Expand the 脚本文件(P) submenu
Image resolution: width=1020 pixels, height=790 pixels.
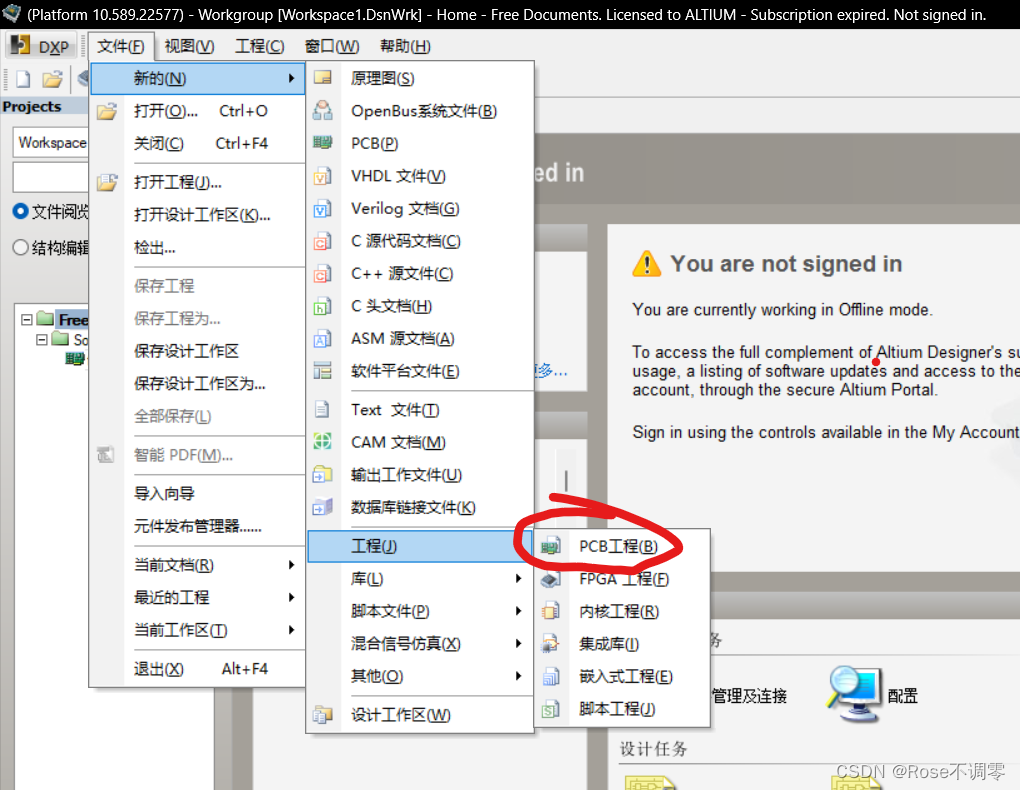click(518, 611)
